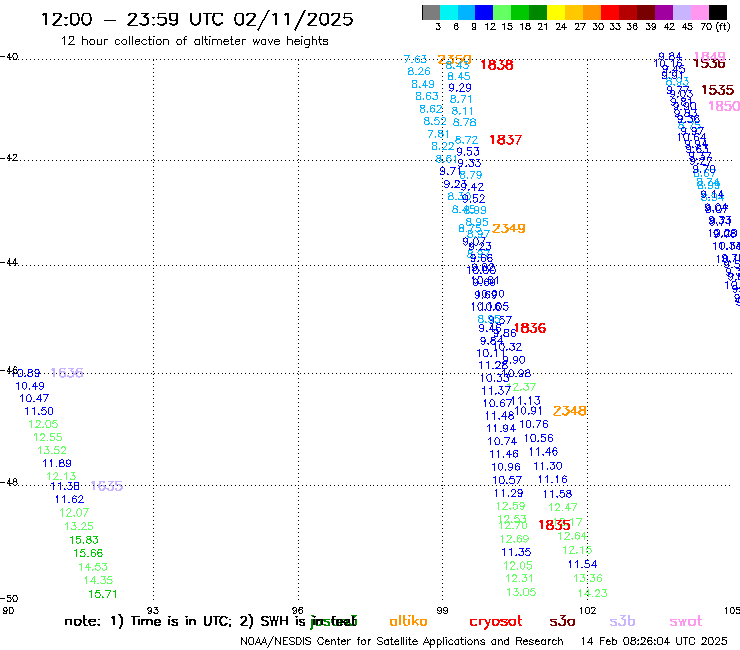Select the lavender s3b time label 1635

click(107, 486)
